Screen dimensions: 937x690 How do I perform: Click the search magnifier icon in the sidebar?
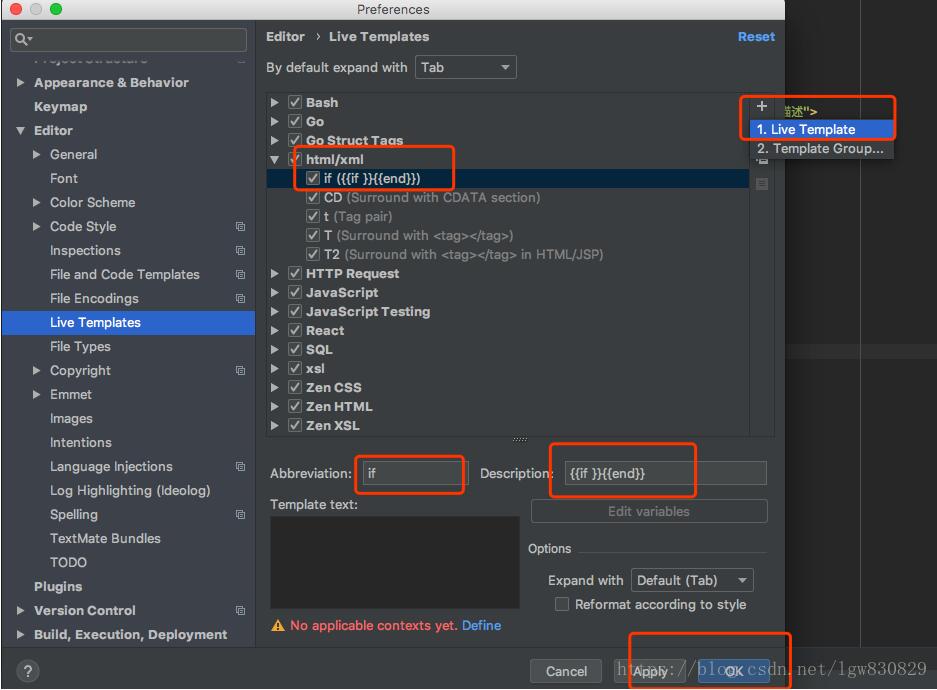pyautogui.click(x=22, y=39)
